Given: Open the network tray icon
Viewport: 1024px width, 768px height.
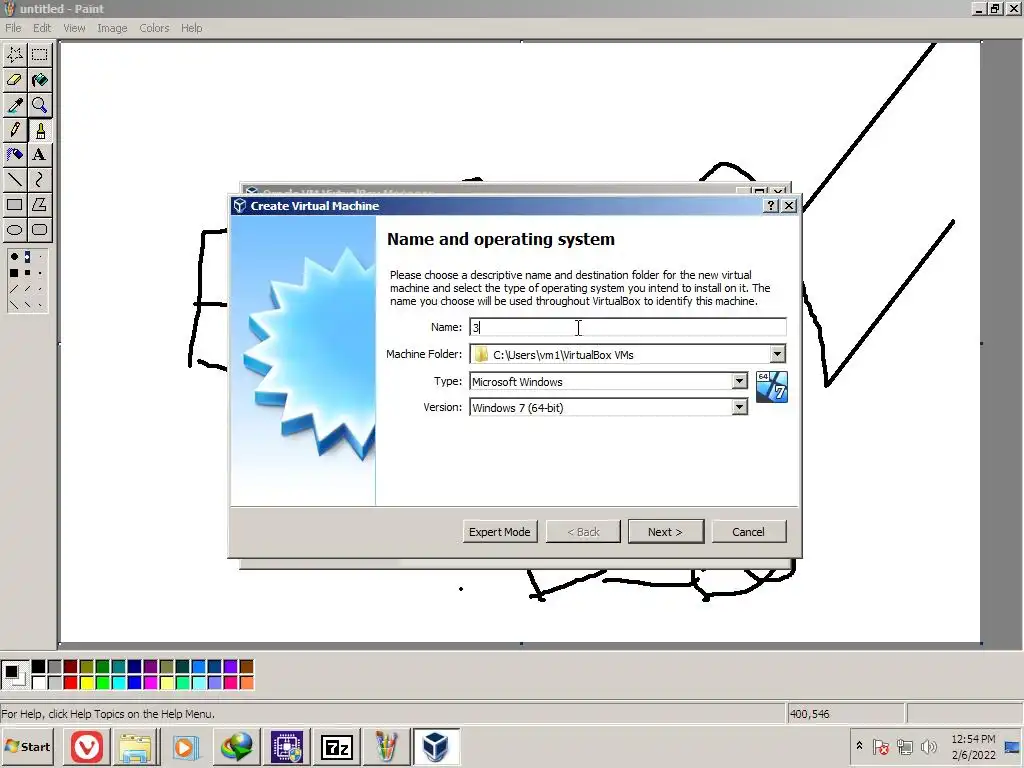Looking at the screenshot, I should click(x=905, y=746).
